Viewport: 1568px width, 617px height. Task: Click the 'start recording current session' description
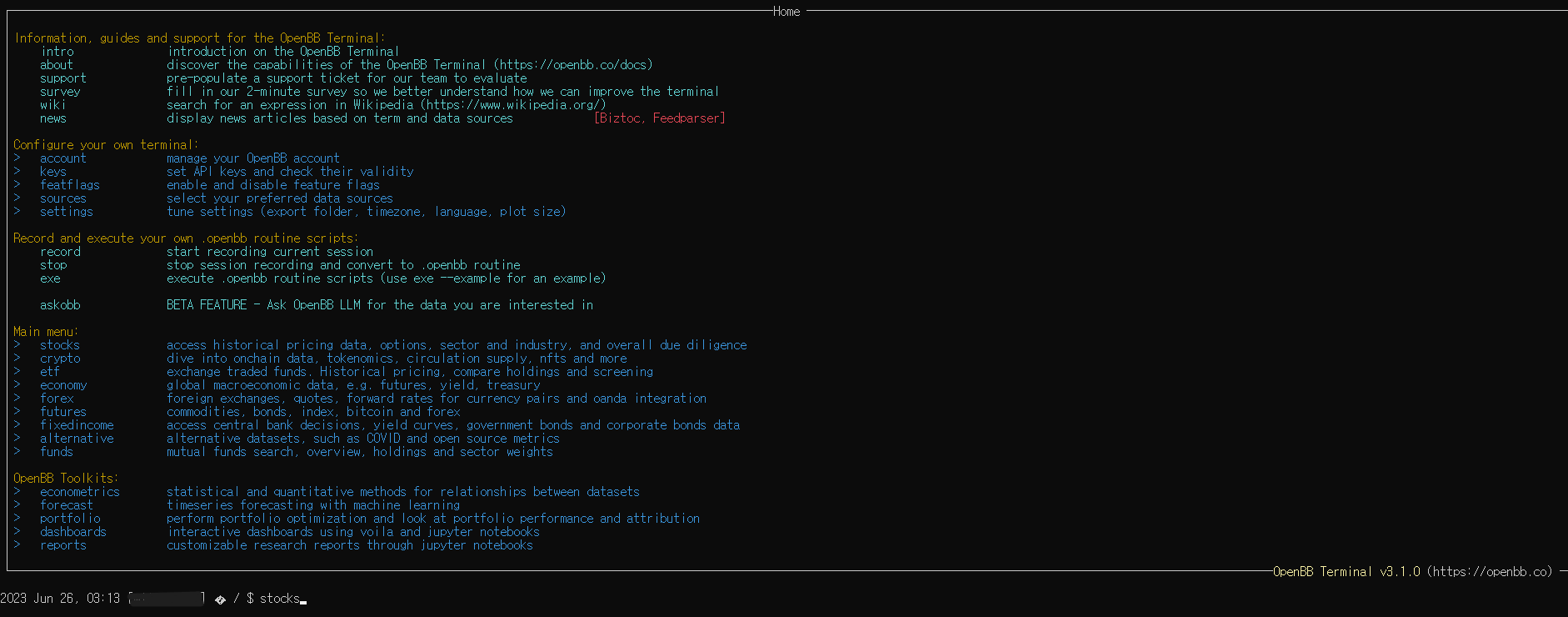point(270,252)
